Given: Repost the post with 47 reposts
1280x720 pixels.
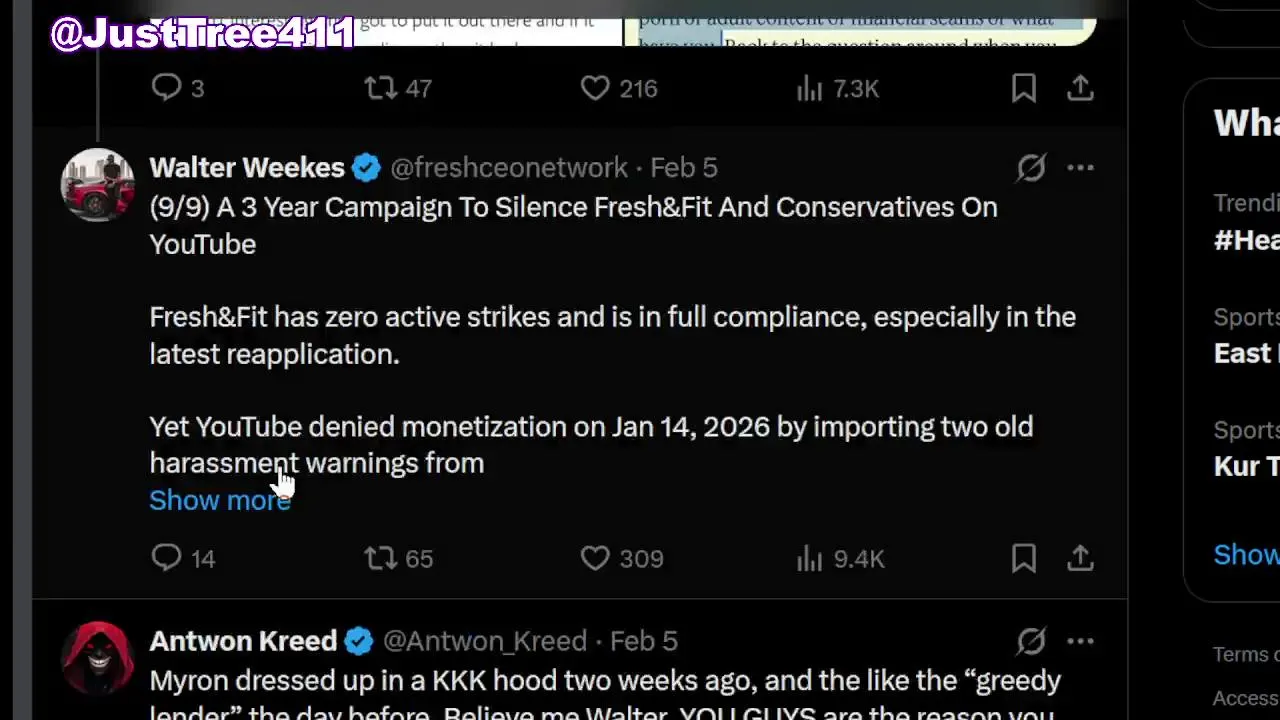Looking at the screenshot, I should pyautogui.click(x=381, y=88).
